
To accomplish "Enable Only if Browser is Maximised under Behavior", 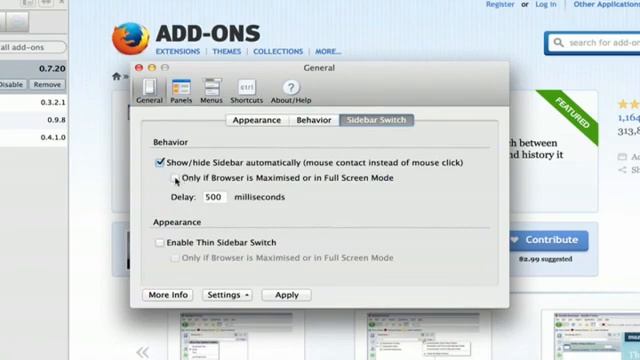I will [x=175, y=178].
